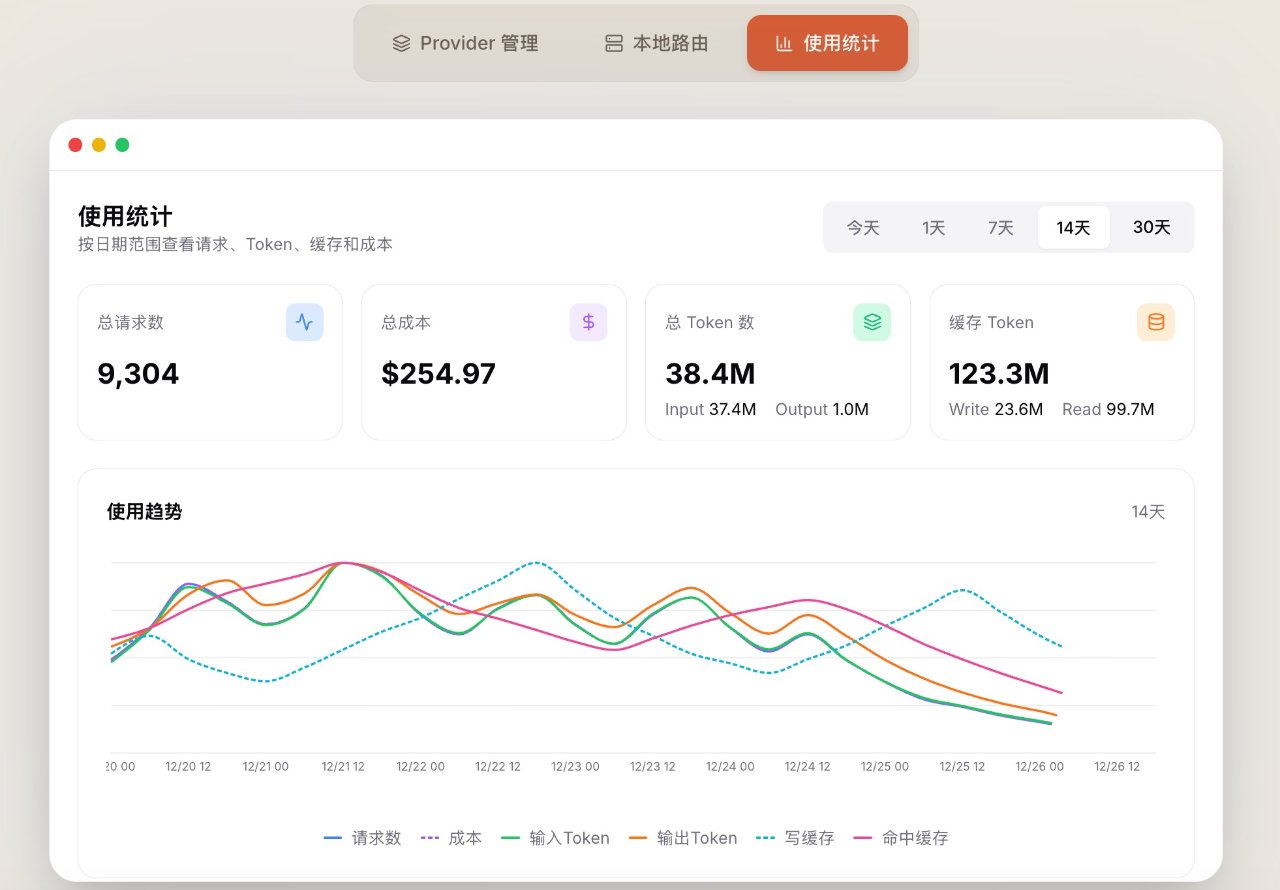Select the 今天 date range

[863, 228]
